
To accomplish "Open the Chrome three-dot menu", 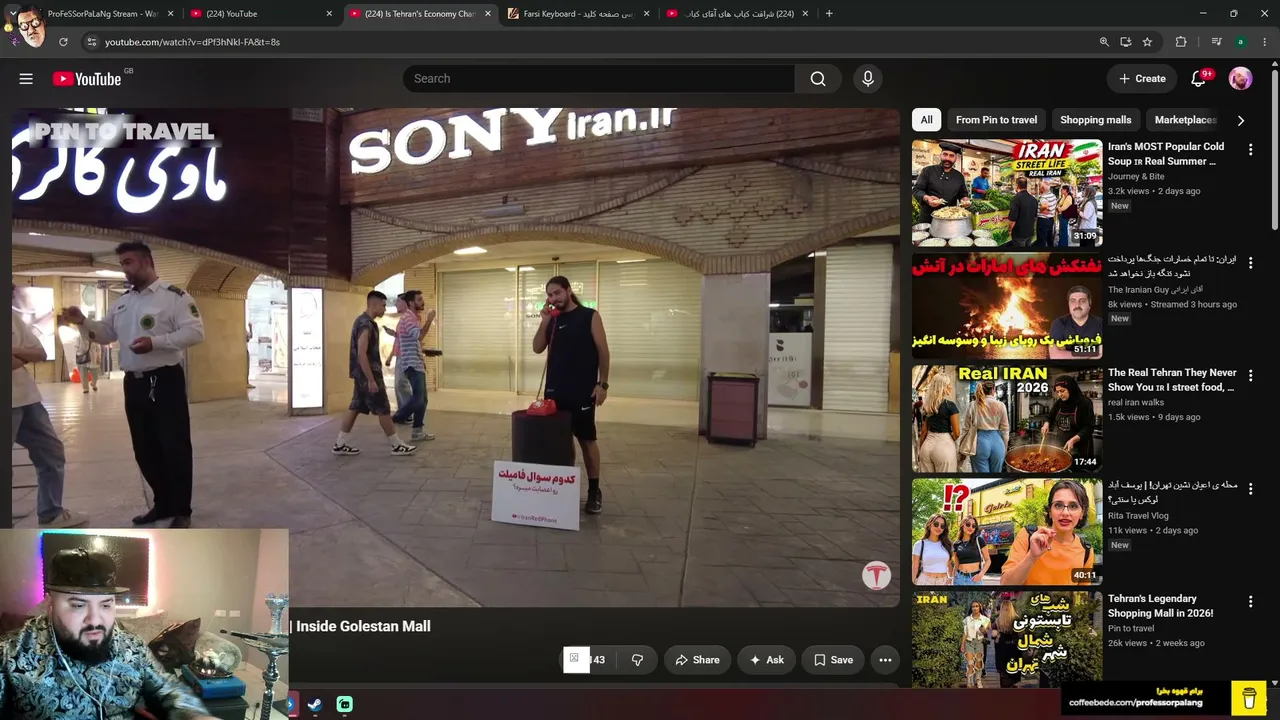I will (x=1266, y=42).
